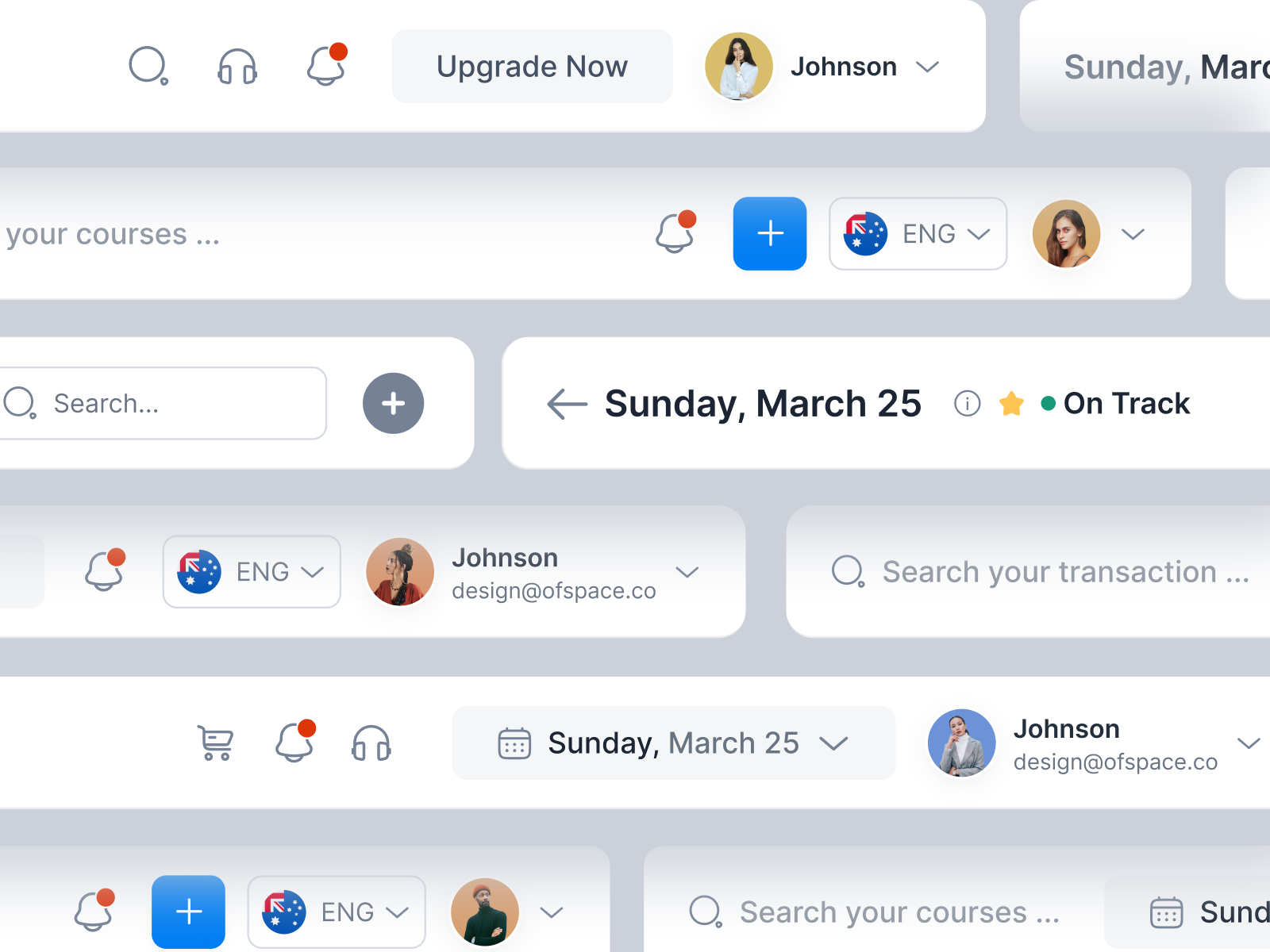This screenshot has height=952, width=1270.
Task: Click the info icon beside March 25 heading
Action: pos(967,404)
